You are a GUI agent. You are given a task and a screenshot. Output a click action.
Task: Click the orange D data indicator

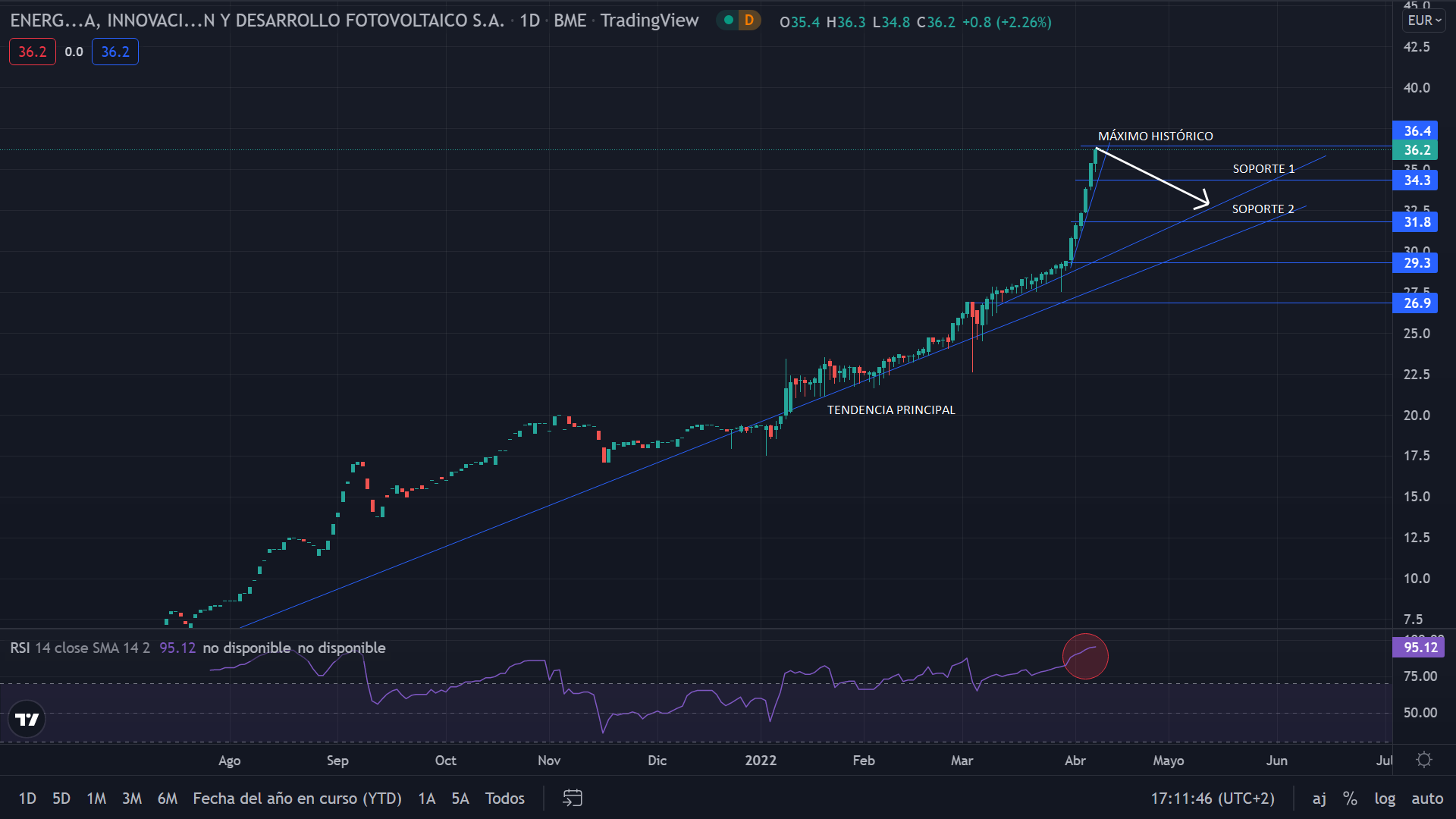(x=749, y=20)
